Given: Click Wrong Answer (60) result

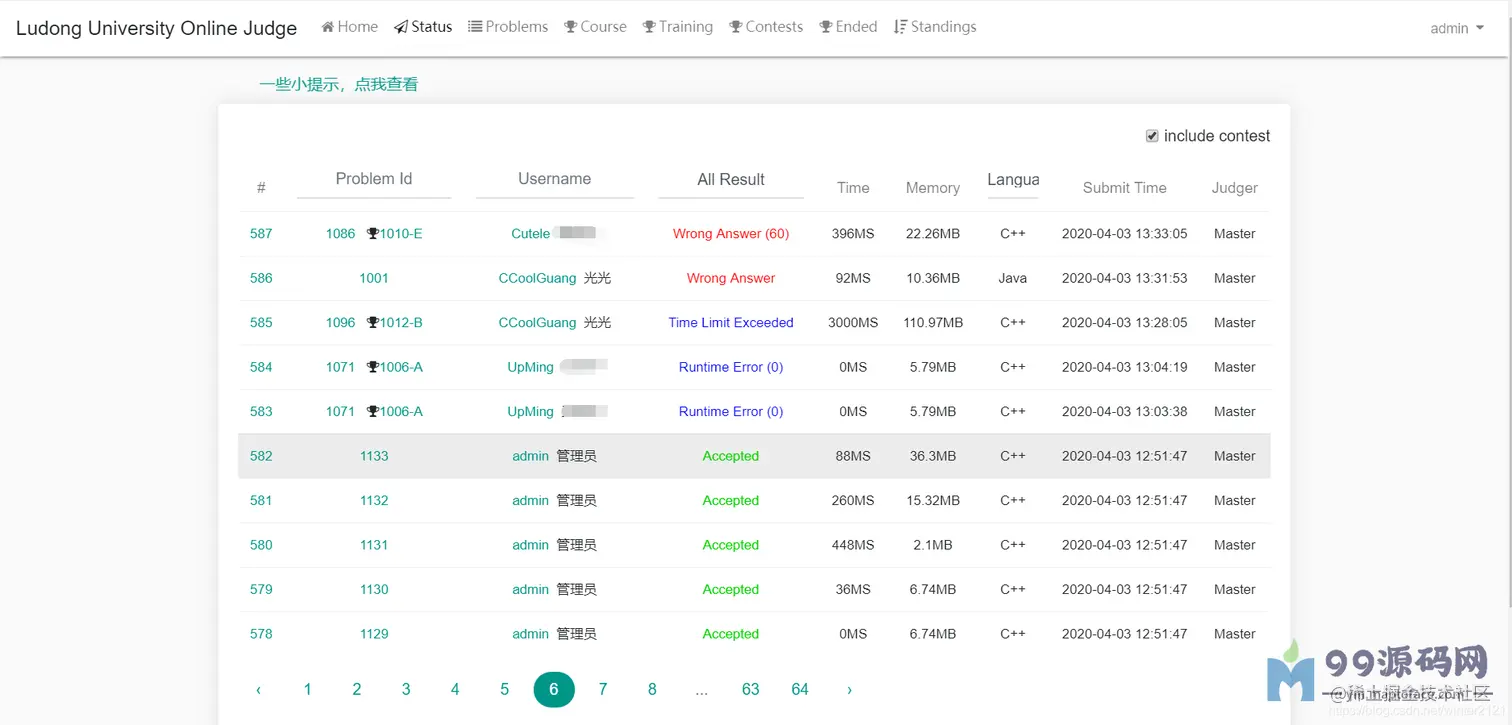Looking at the screenshot, I should 731,234.
